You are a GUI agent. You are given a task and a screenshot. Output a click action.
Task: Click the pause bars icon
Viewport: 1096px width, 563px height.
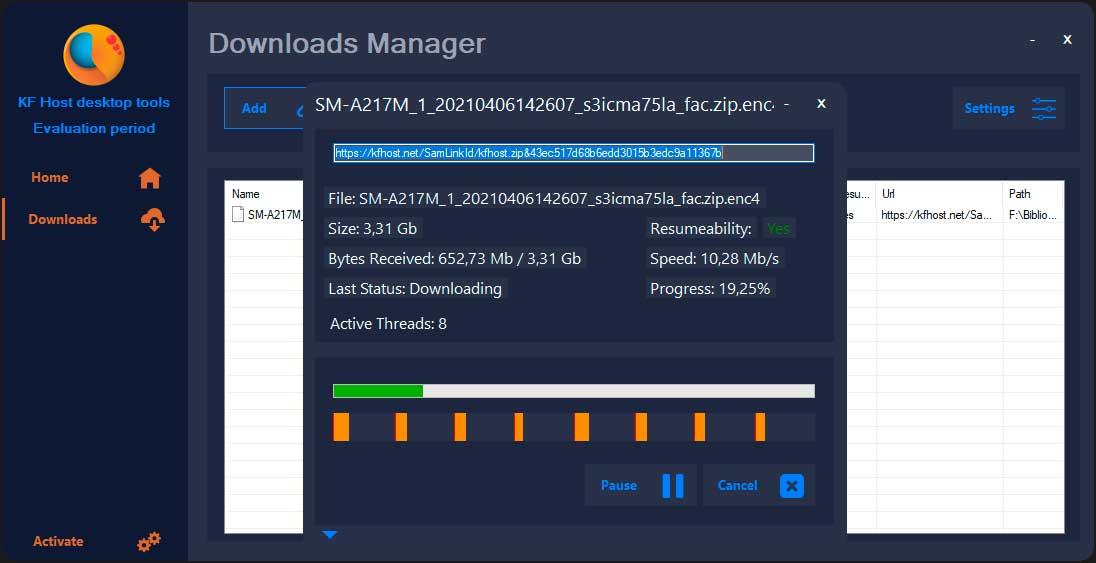coord(672,485)
